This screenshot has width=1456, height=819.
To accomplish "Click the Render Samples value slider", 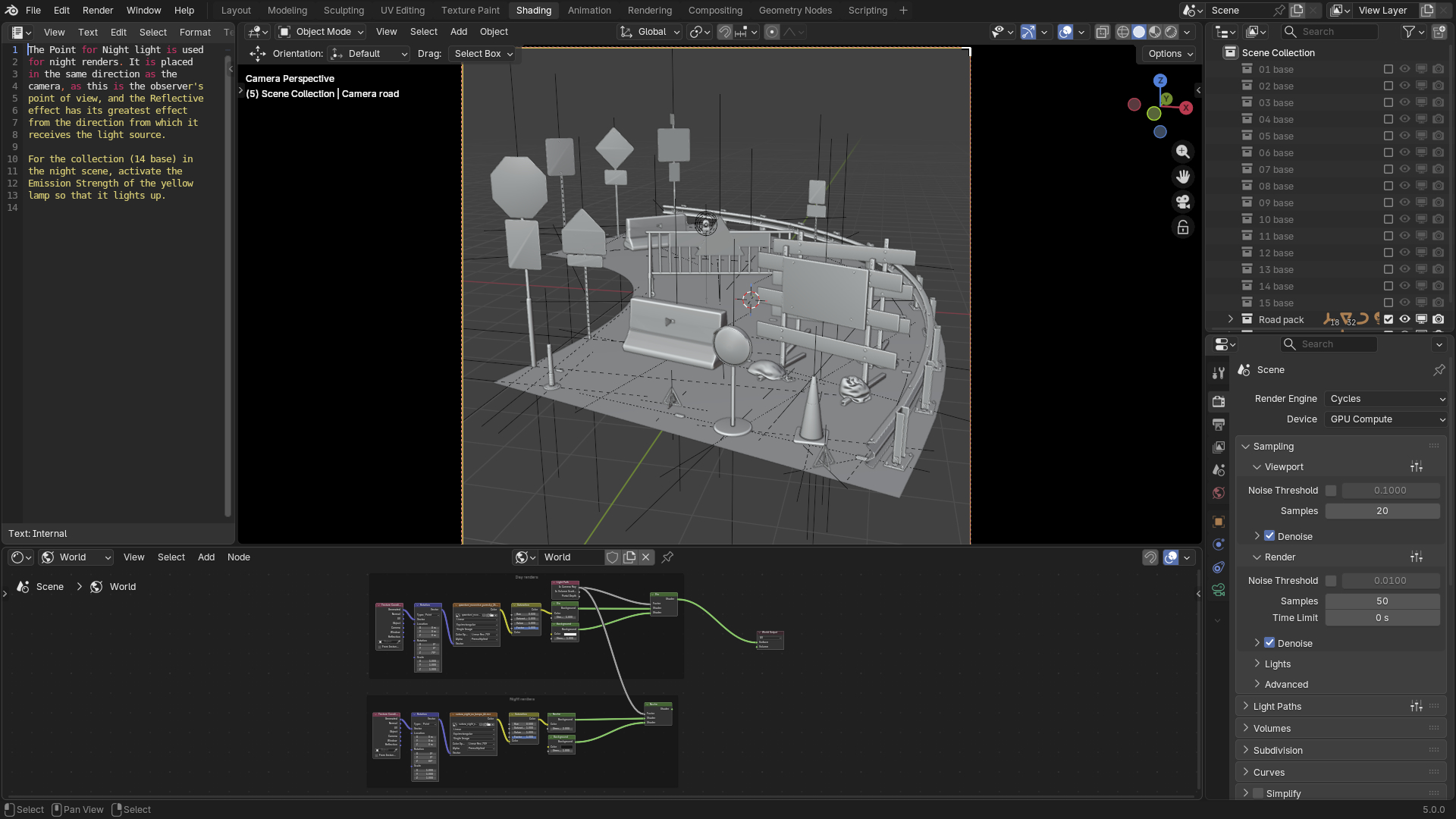I will tap(1382, 601).
